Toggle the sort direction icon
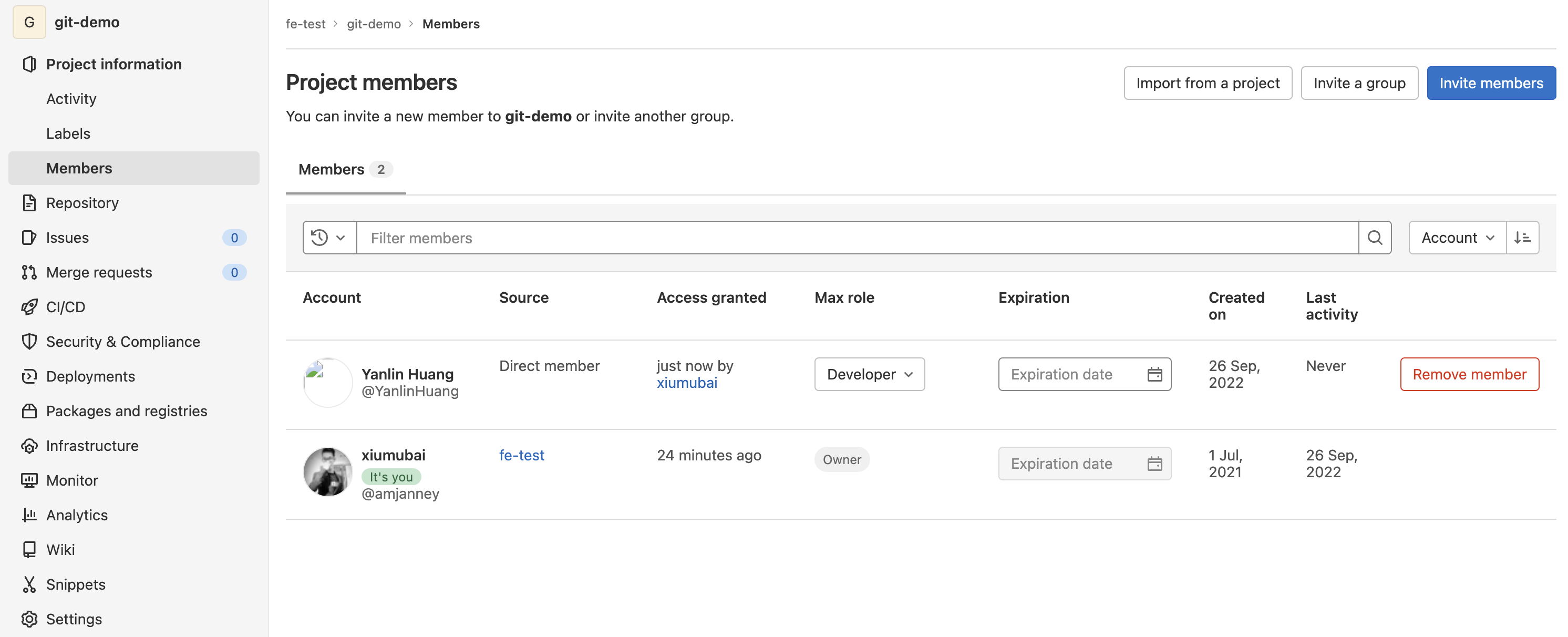This screenshot has height=637, width=1568. pyautogui.click(x=1522, y=238)
